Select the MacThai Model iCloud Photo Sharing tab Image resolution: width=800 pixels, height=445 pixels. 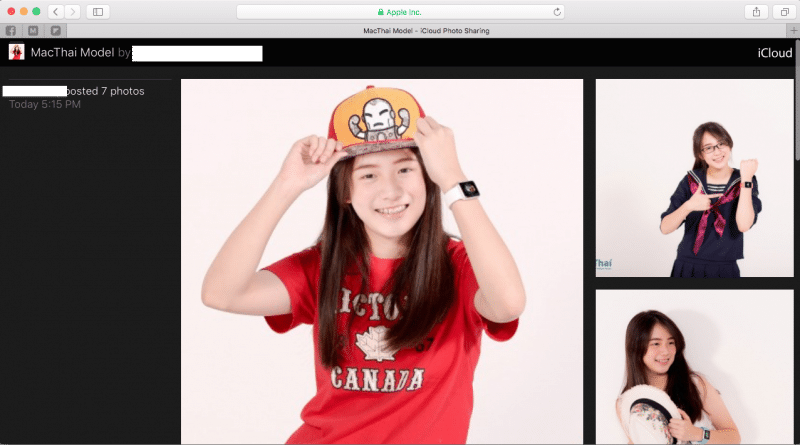click(x=426, y=31)
